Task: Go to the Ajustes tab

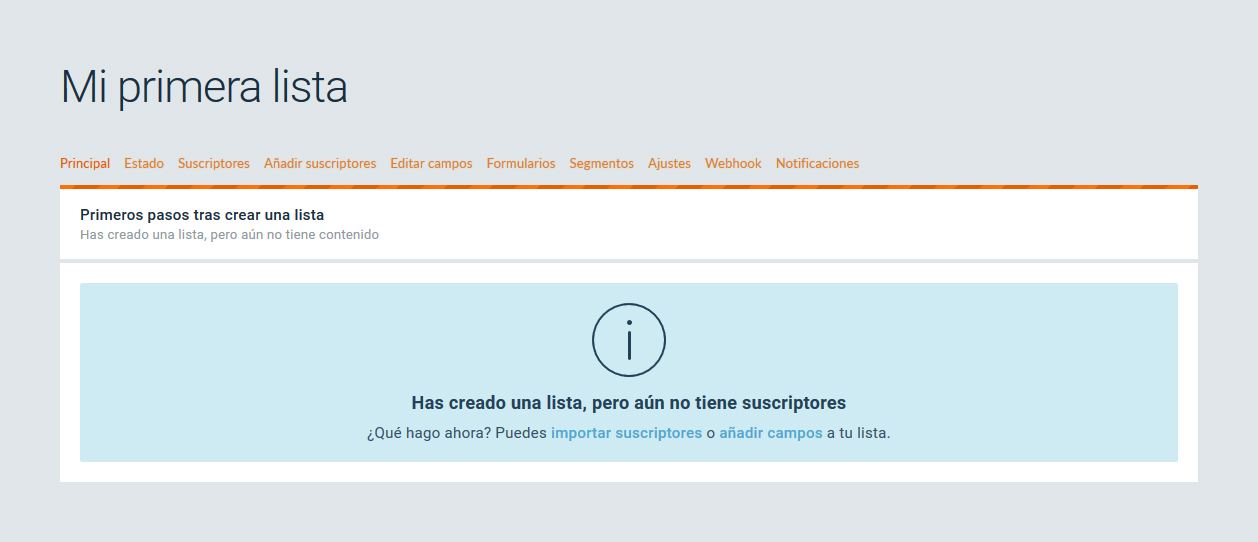Action: 669,163
